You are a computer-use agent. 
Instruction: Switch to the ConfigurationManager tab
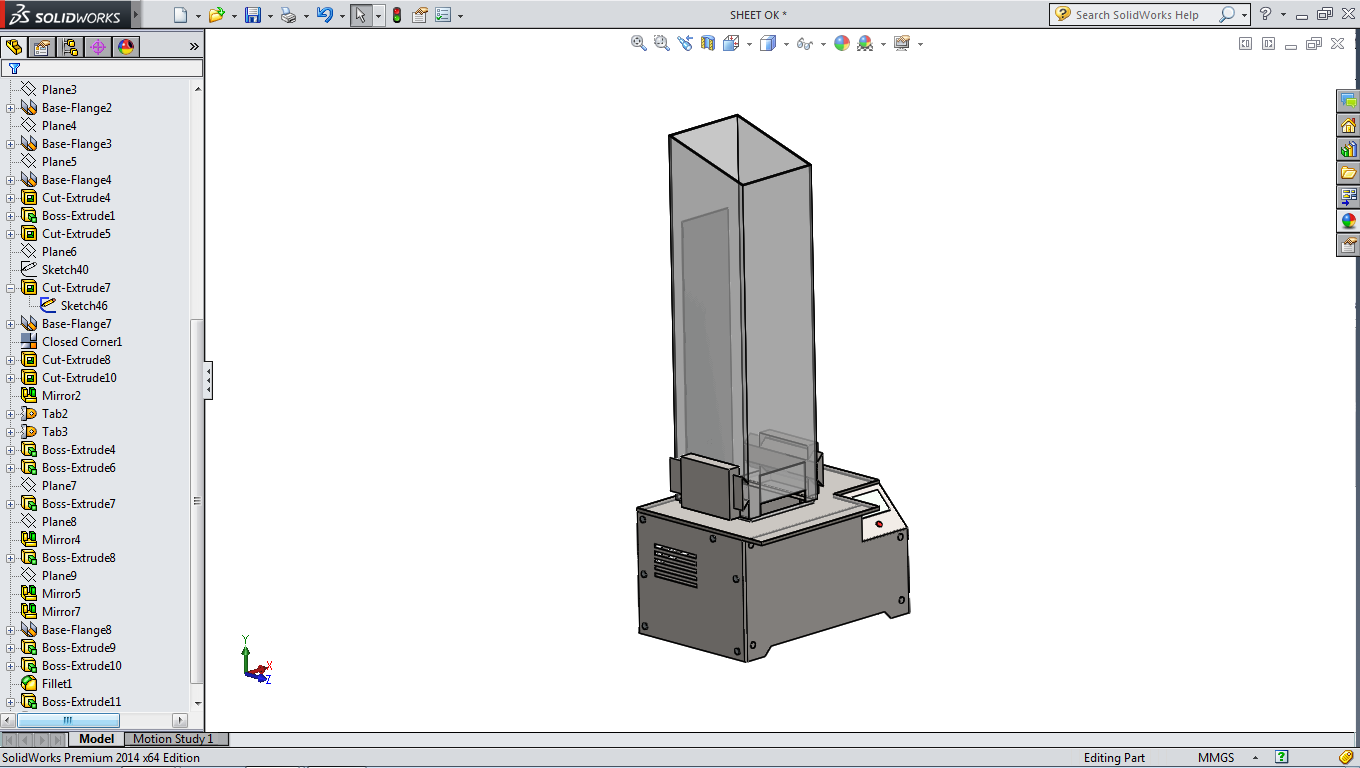[x=70, y=47]
